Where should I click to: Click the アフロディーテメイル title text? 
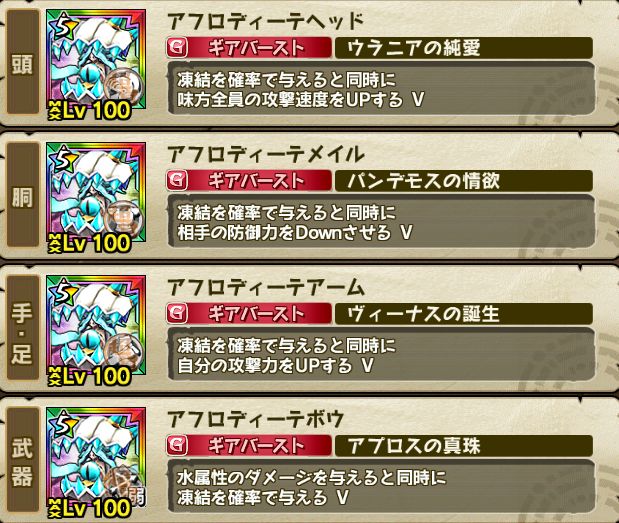(265, 154)
